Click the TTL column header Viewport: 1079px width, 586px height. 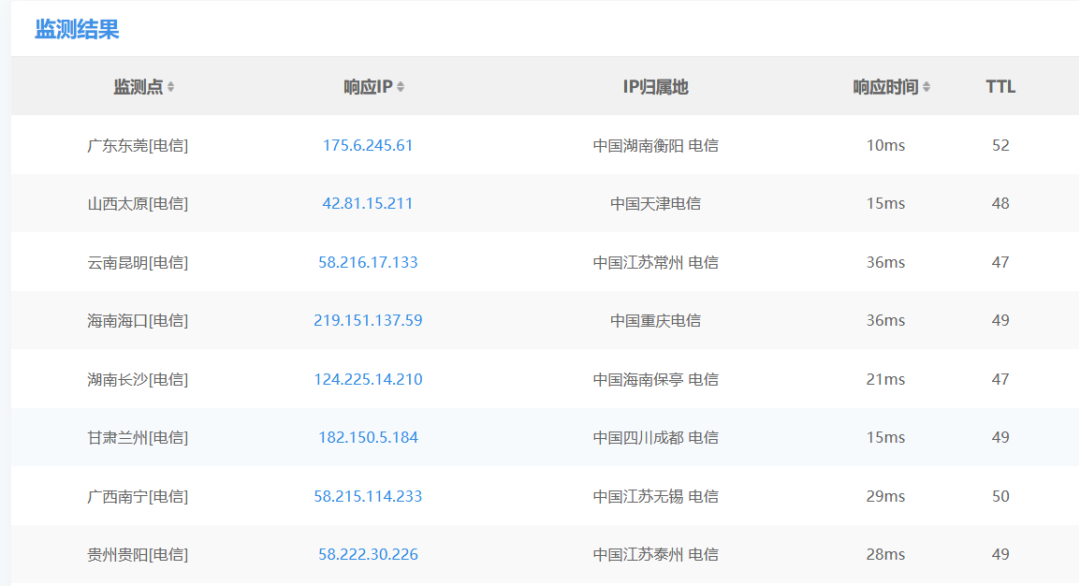pyautogui.click(x=1000, y=87)
